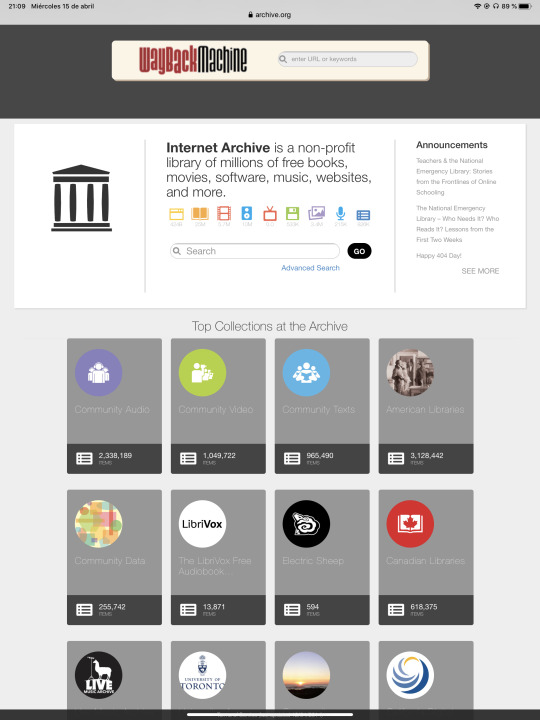
Task: Open the web pages media icon
Action: tap(176, 214)
